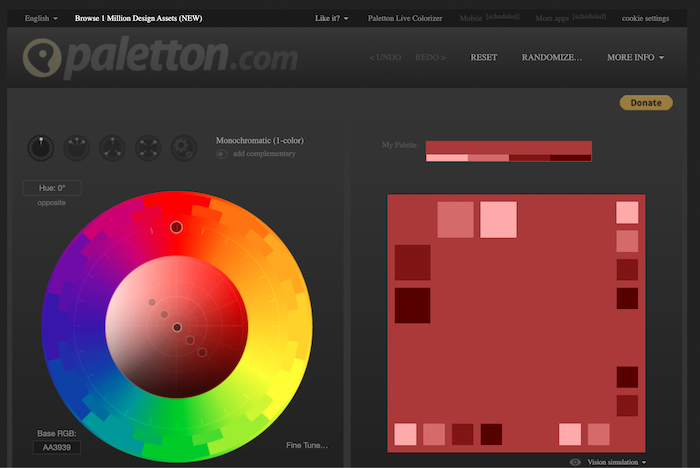Select the Free-style gear scheme icon
This screenshot has width=700, height=468.
tap(183, 149)
